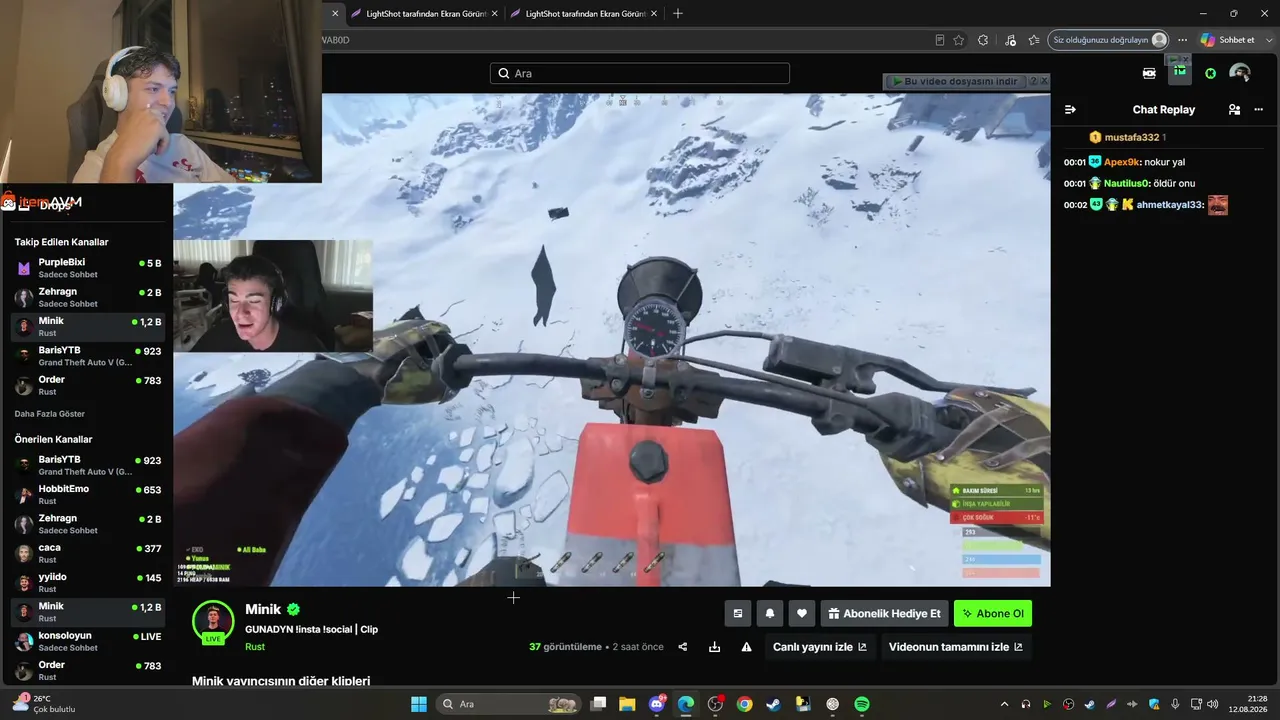The height and width of the screenshot is (720, 1280).
Task: Open BarisYTB in followed channels
Action: (87, 356)
